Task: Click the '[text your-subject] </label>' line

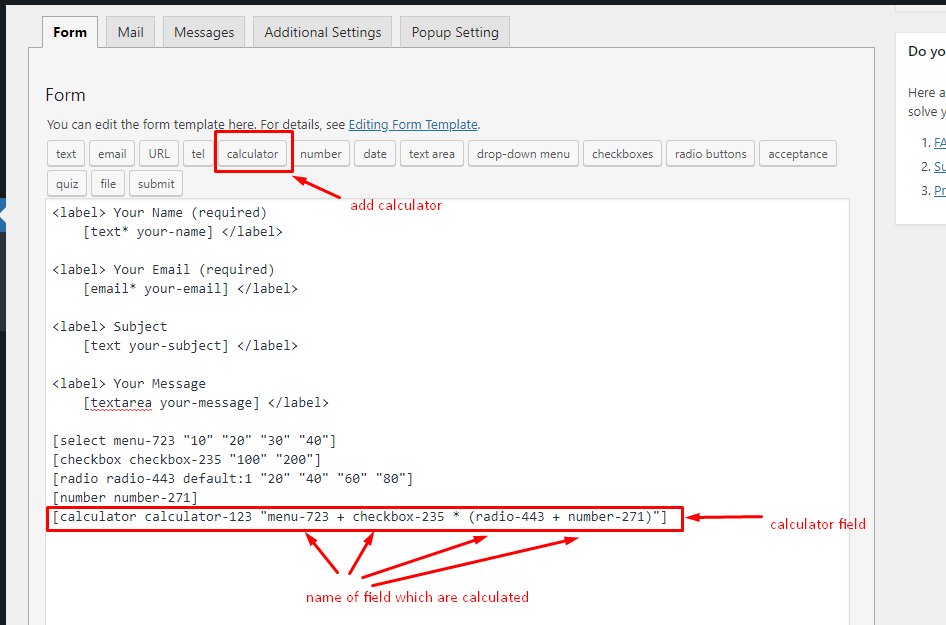Action: click(x=191, y=346)
